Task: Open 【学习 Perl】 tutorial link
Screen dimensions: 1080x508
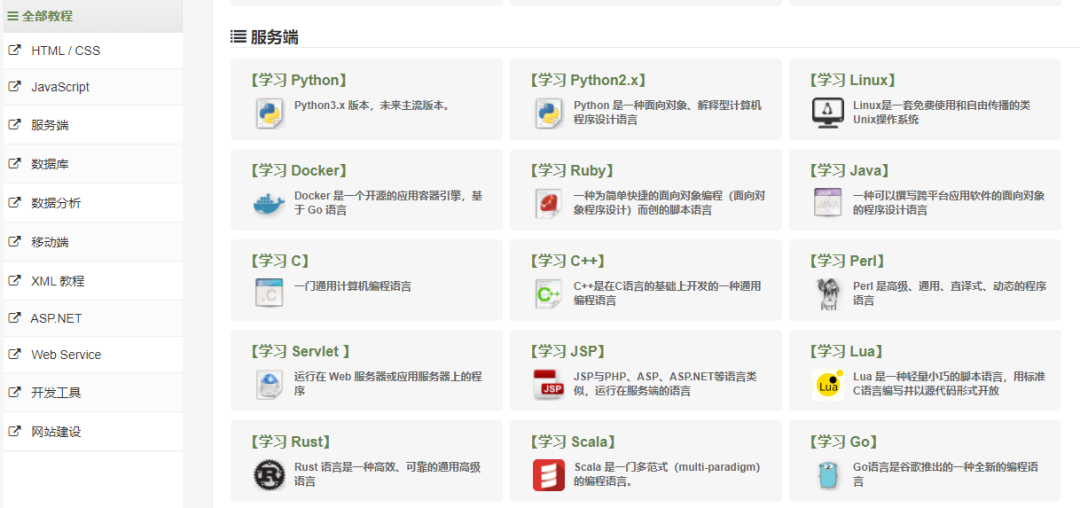Action: [x=847, y=260]
